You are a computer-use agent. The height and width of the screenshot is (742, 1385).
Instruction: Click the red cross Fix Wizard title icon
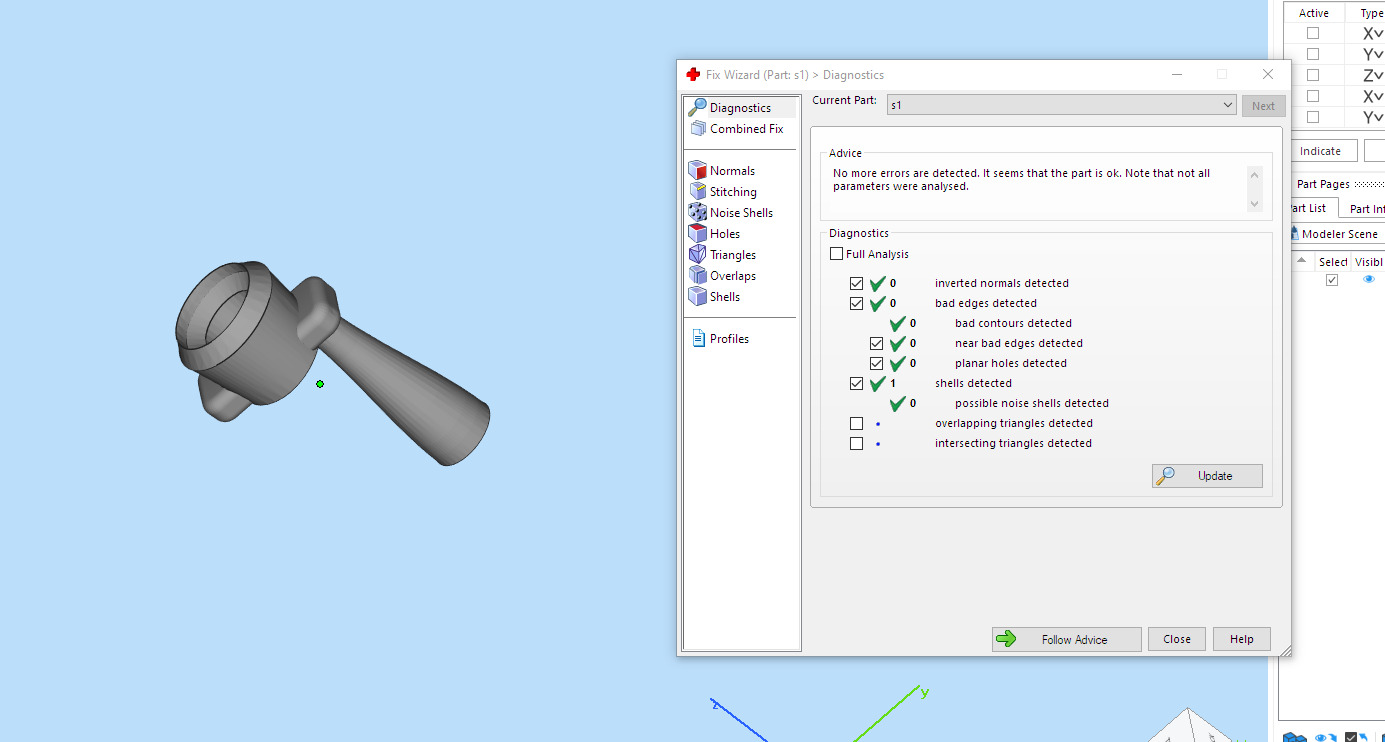693,75
